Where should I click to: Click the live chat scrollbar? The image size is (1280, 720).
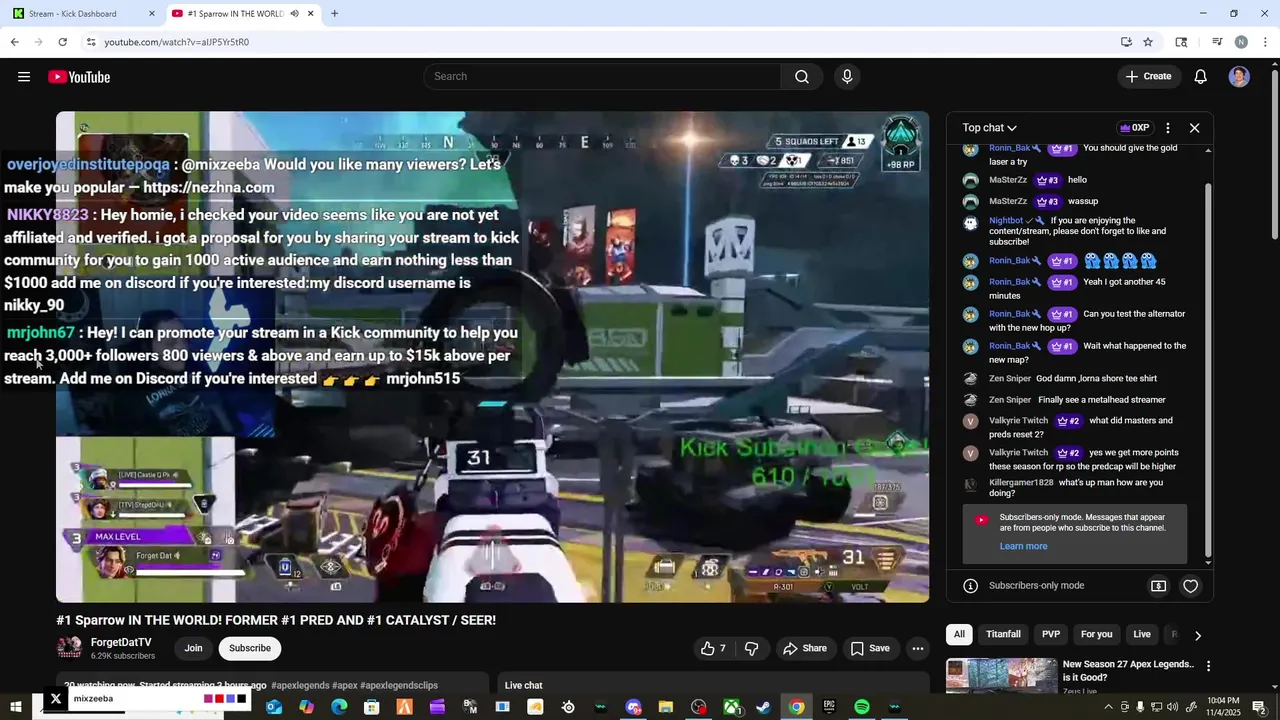click(1207, 370)
